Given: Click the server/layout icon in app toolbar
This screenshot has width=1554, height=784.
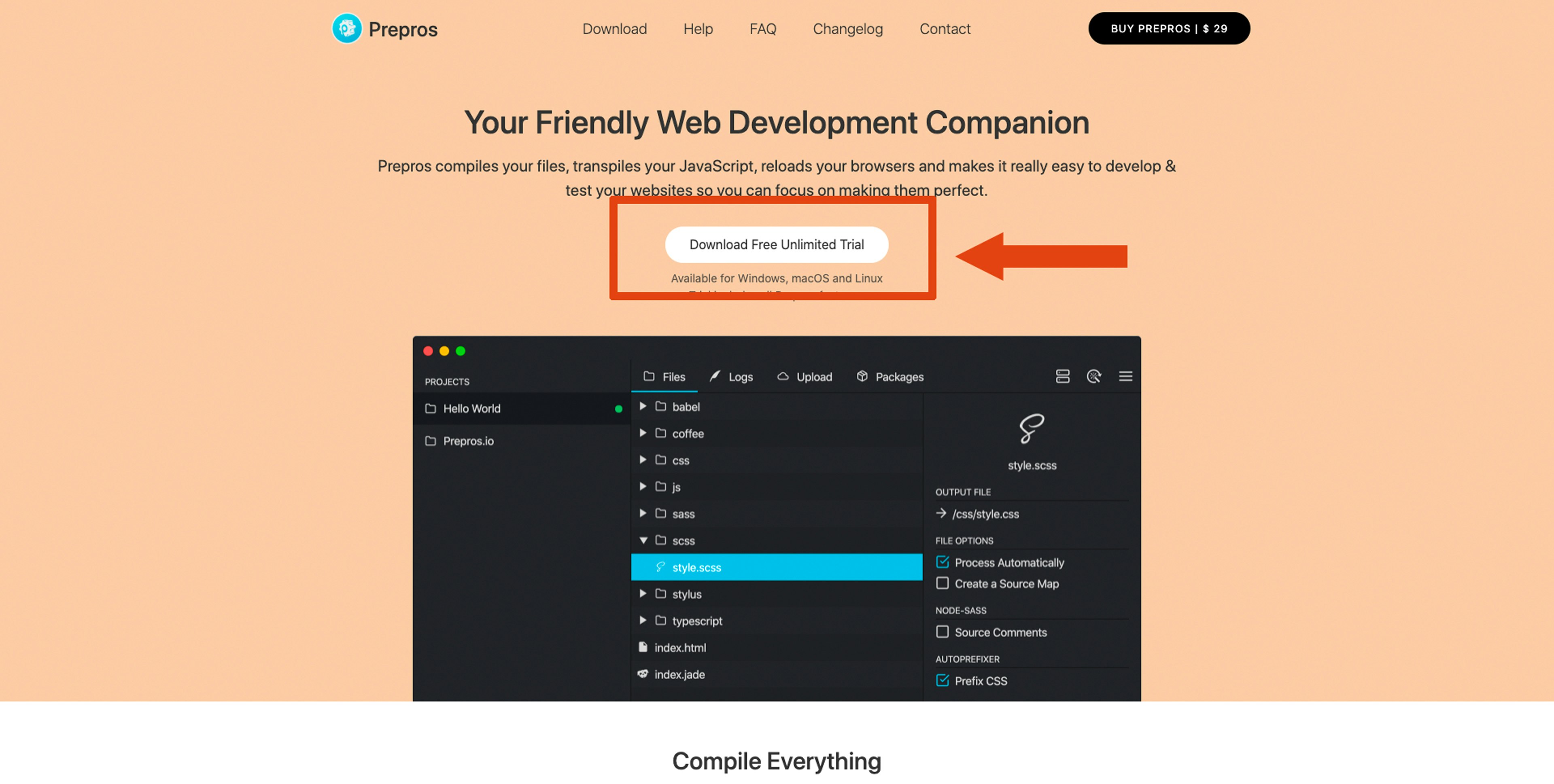Looking at the screenshot, I should (1062, 376).
